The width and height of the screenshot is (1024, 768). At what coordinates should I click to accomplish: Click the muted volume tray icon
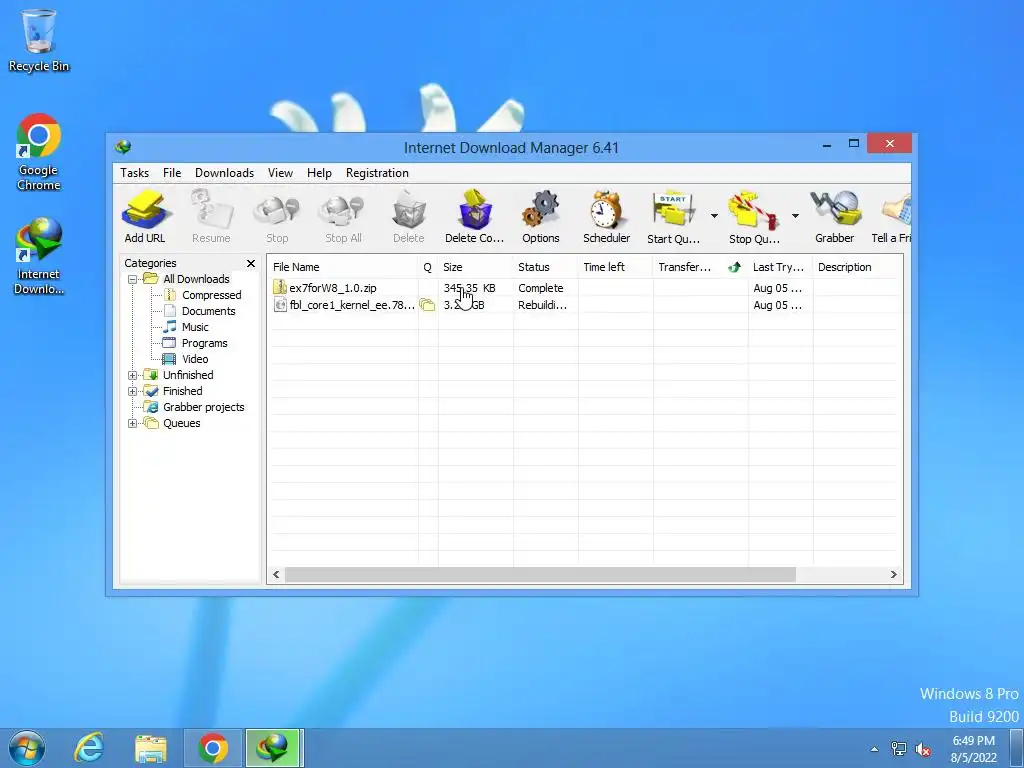pos(923,749)
